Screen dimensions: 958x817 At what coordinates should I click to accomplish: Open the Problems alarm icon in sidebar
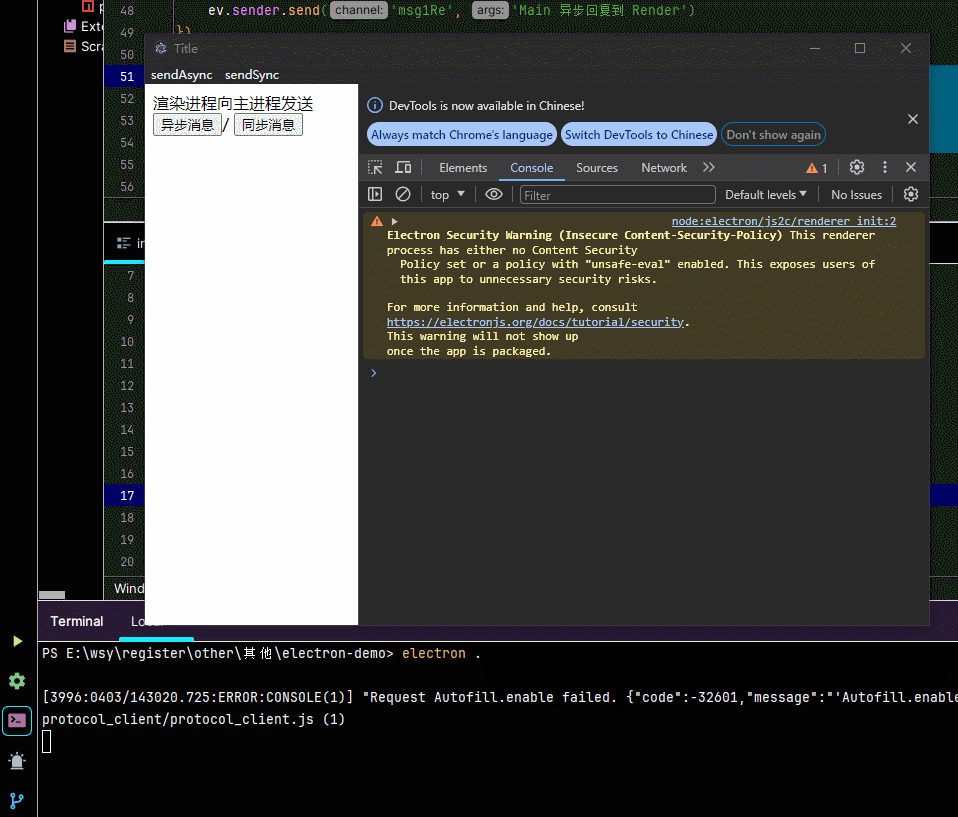tap(17, 761)
